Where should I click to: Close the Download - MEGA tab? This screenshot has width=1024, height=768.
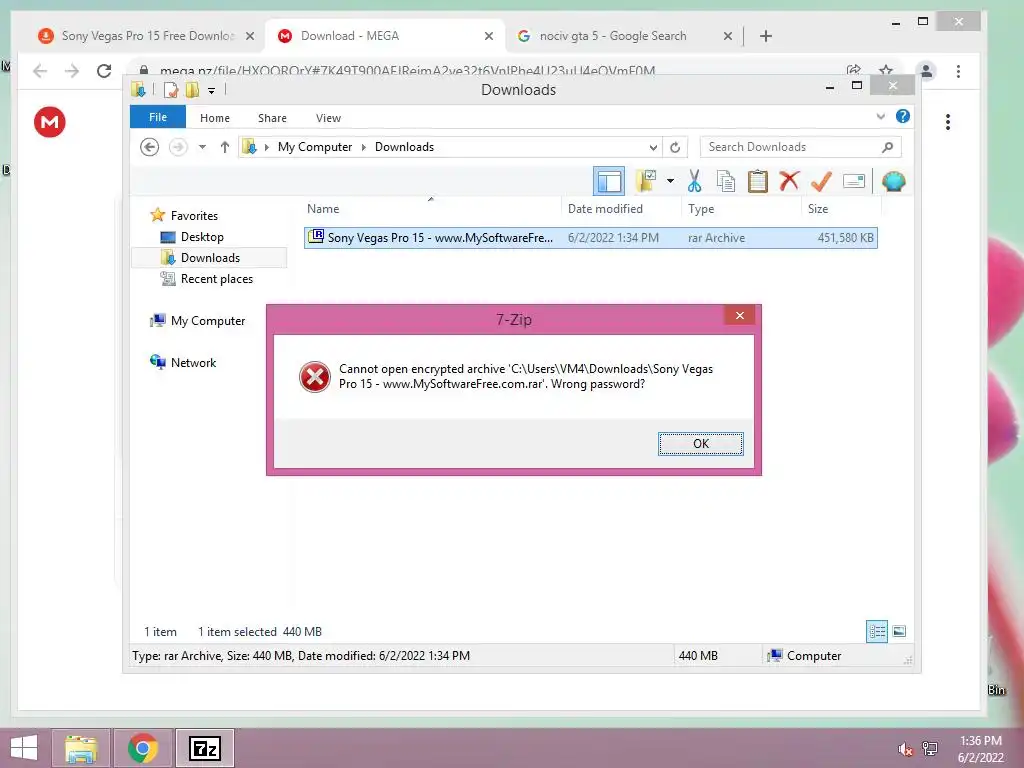(488, 37)
